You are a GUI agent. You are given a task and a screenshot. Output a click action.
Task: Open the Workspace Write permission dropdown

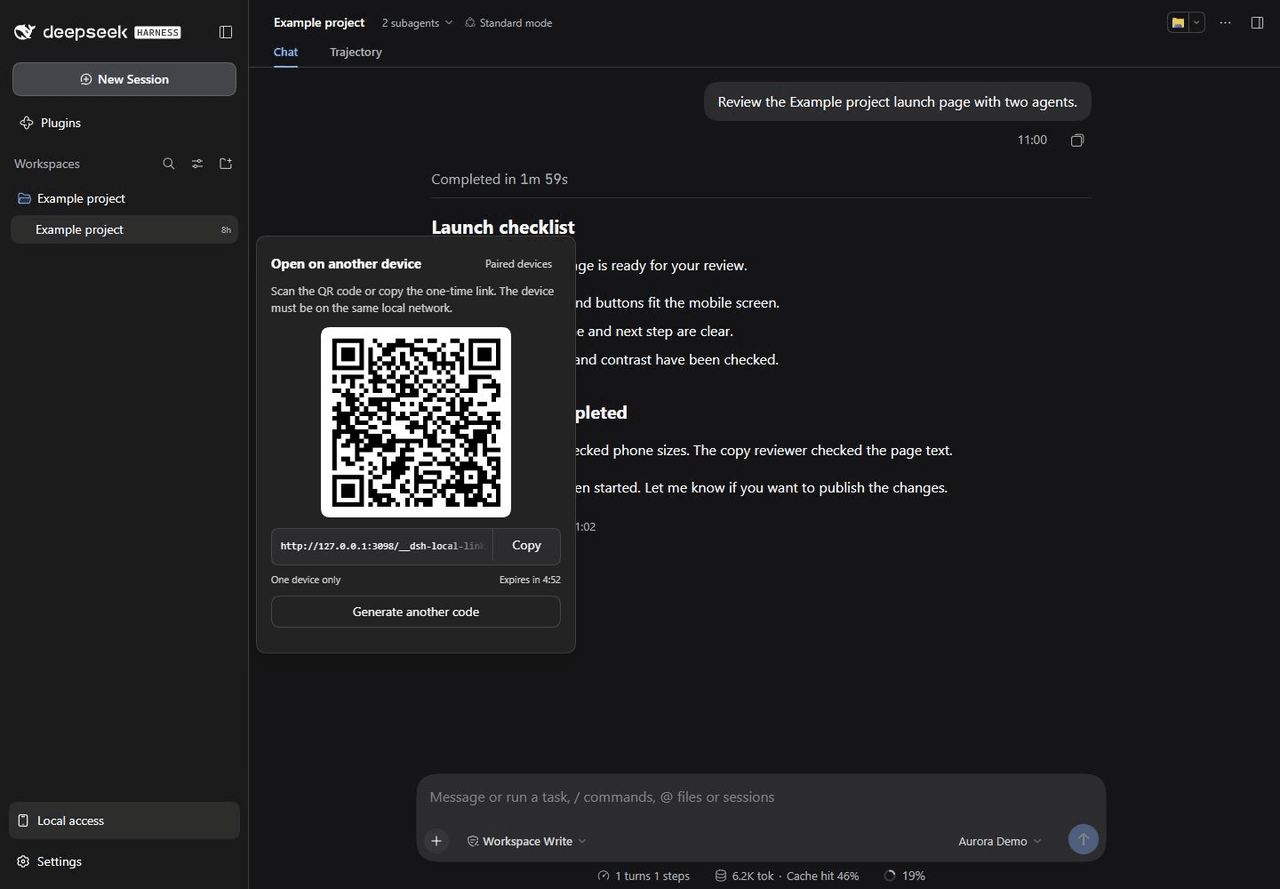click(x=527, y=841)
